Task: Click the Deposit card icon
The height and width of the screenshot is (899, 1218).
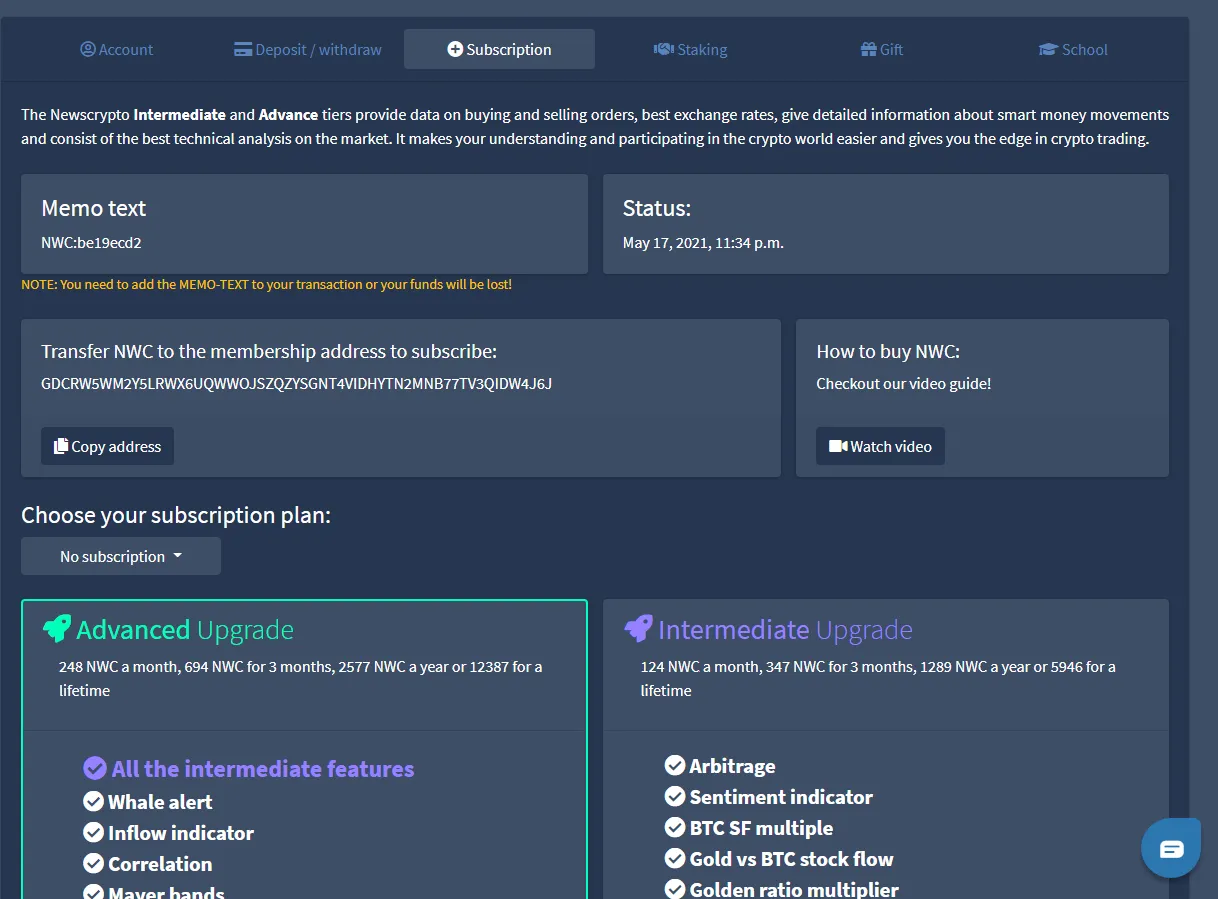Action: [x=243, y=49]
